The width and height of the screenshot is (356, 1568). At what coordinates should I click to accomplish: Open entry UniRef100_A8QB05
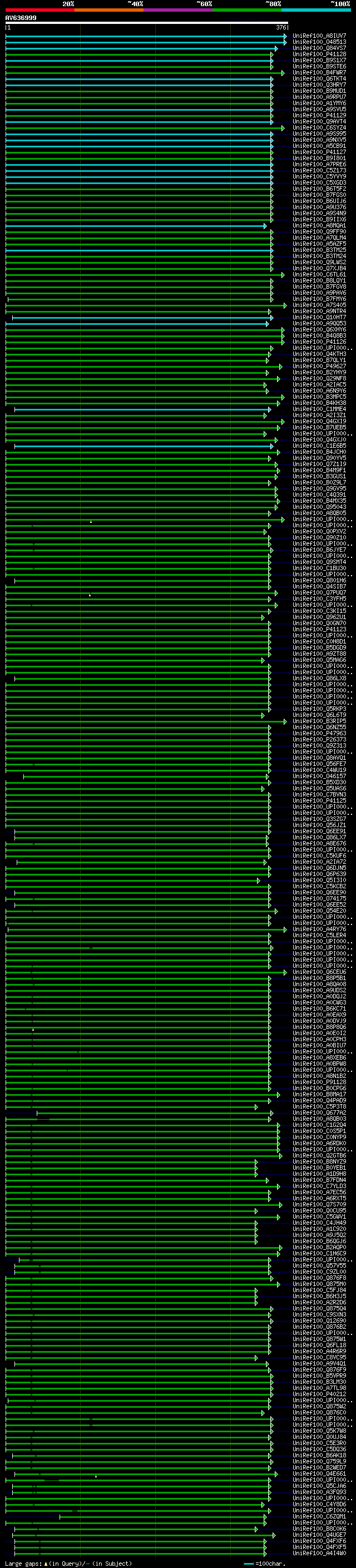(319, 513)
